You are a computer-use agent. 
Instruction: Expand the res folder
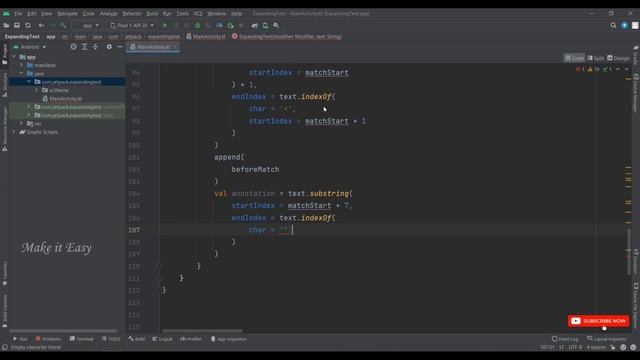tap(22, 123)
